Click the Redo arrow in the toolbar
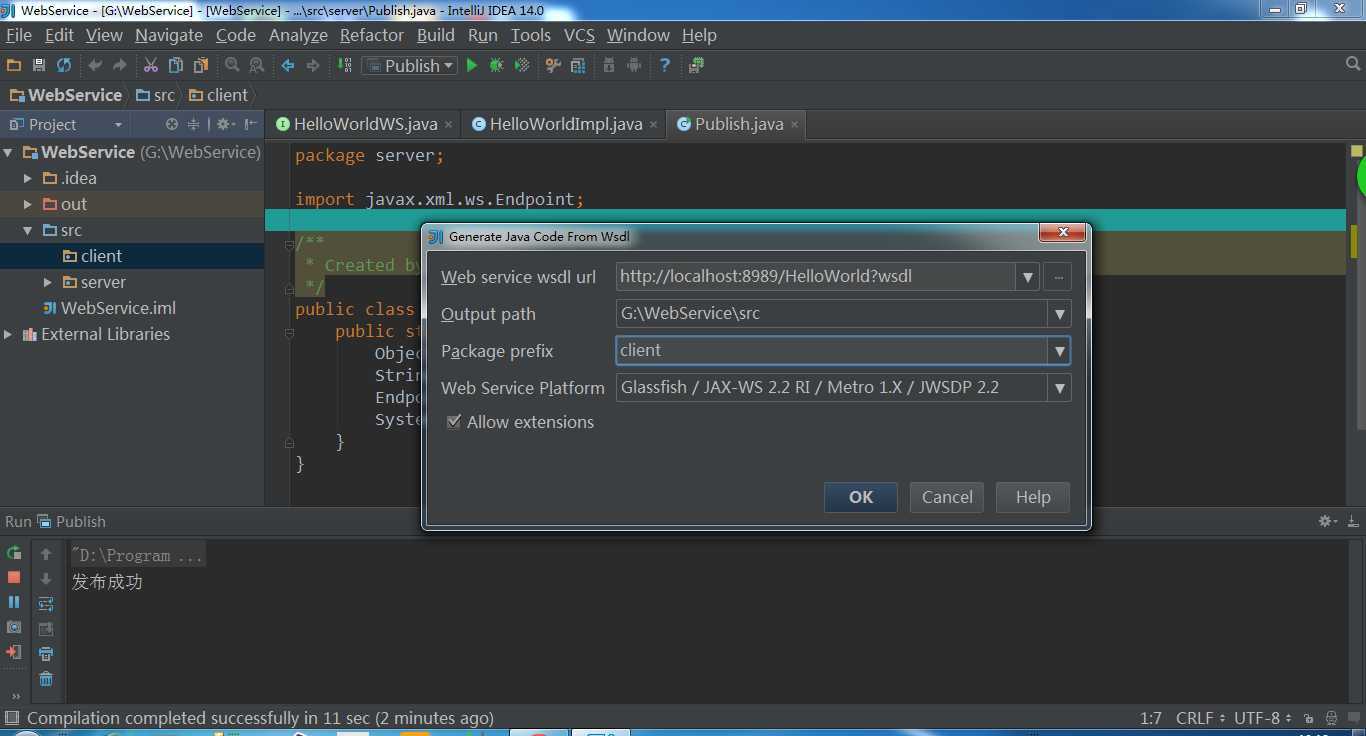The width and height of the screenshot is (1366, 736). point(120,65)
